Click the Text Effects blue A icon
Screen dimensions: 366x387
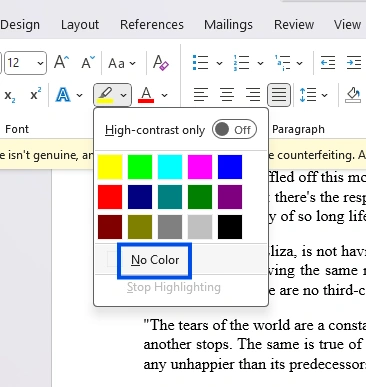pos(63,95)
